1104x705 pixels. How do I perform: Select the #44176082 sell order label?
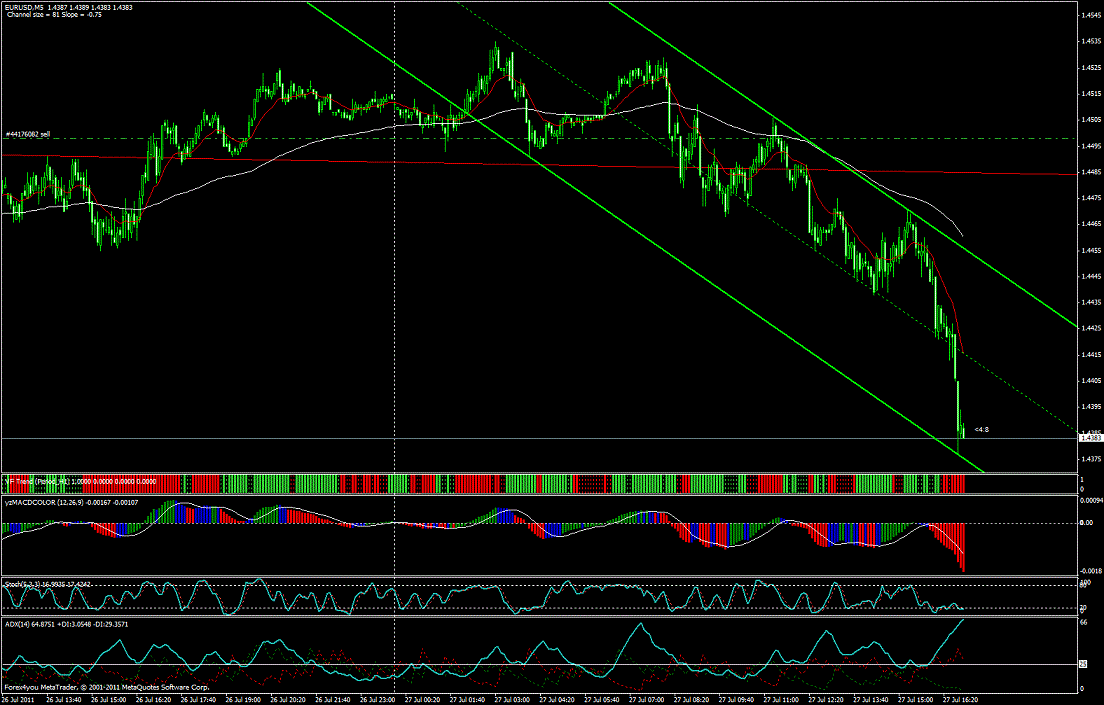pos(28,134)
